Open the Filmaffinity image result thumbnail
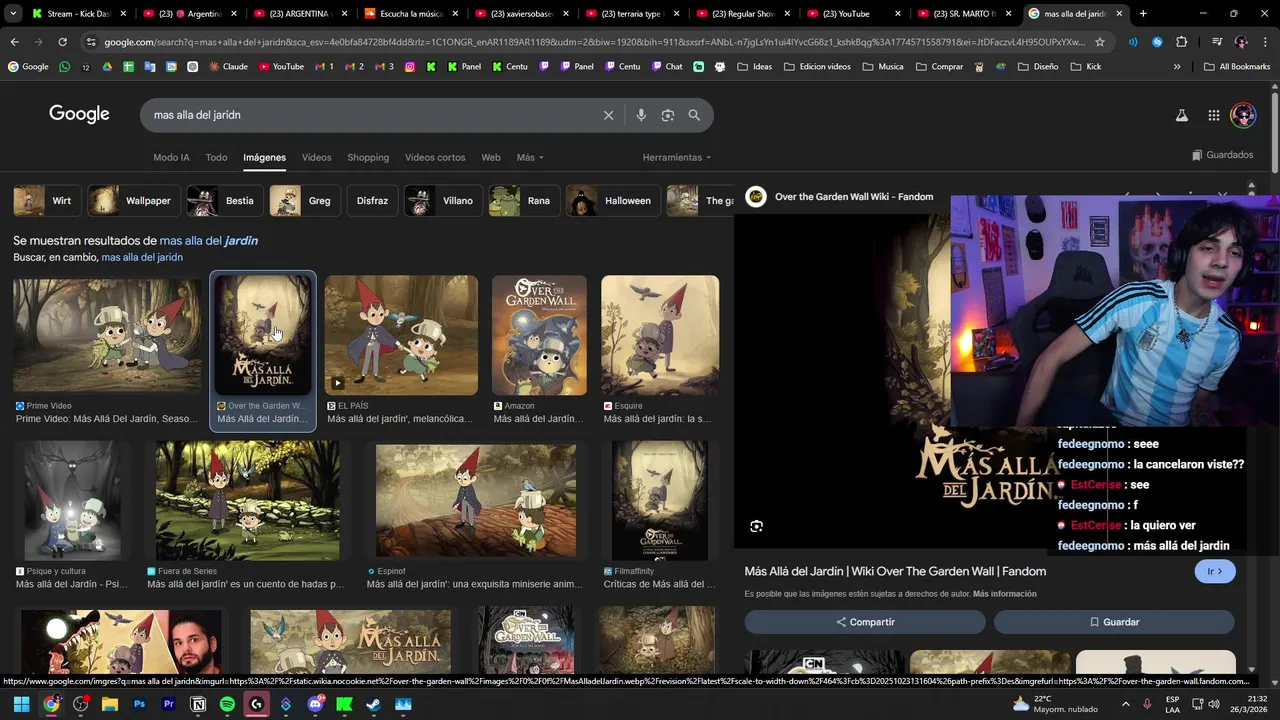 660,500
